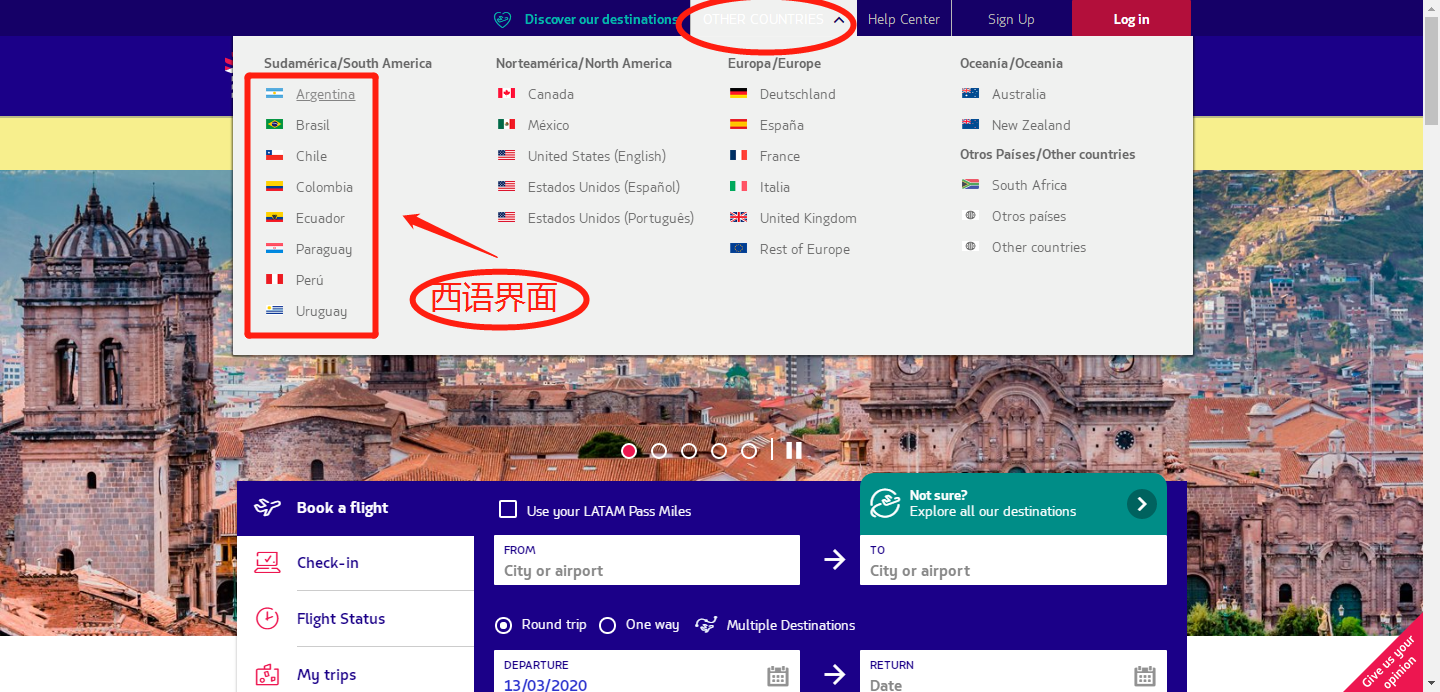
Task: Collapse the Other Countries dropdown
Action: click(839, 19)
